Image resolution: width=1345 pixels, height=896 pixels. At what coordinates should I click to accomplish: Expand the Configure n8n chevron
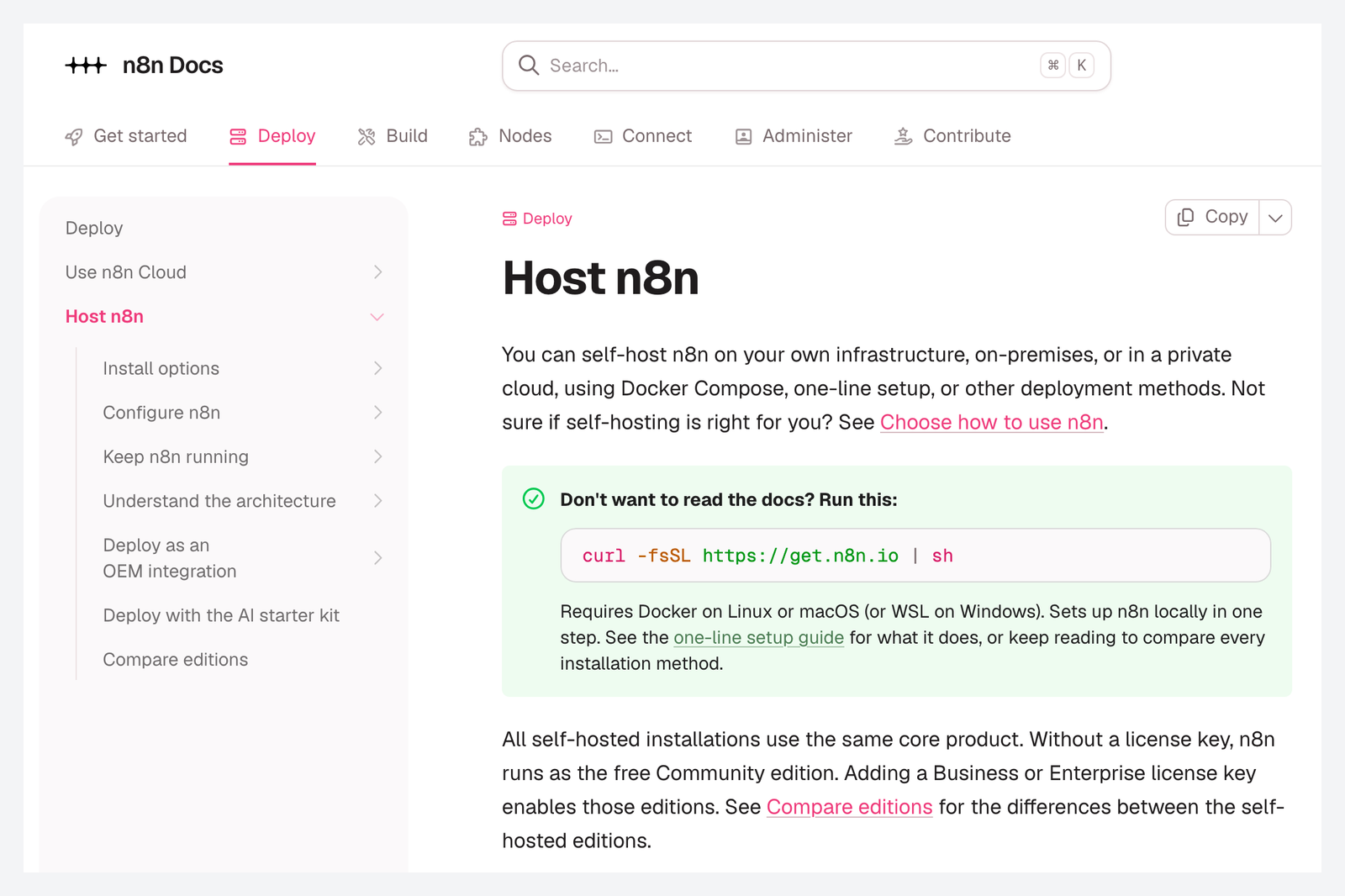point(377,413)
